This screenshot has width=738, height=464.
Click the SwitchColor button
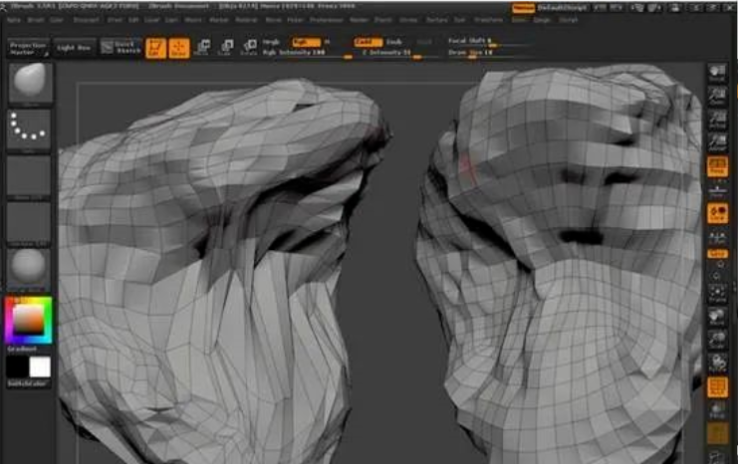(28, 384)
